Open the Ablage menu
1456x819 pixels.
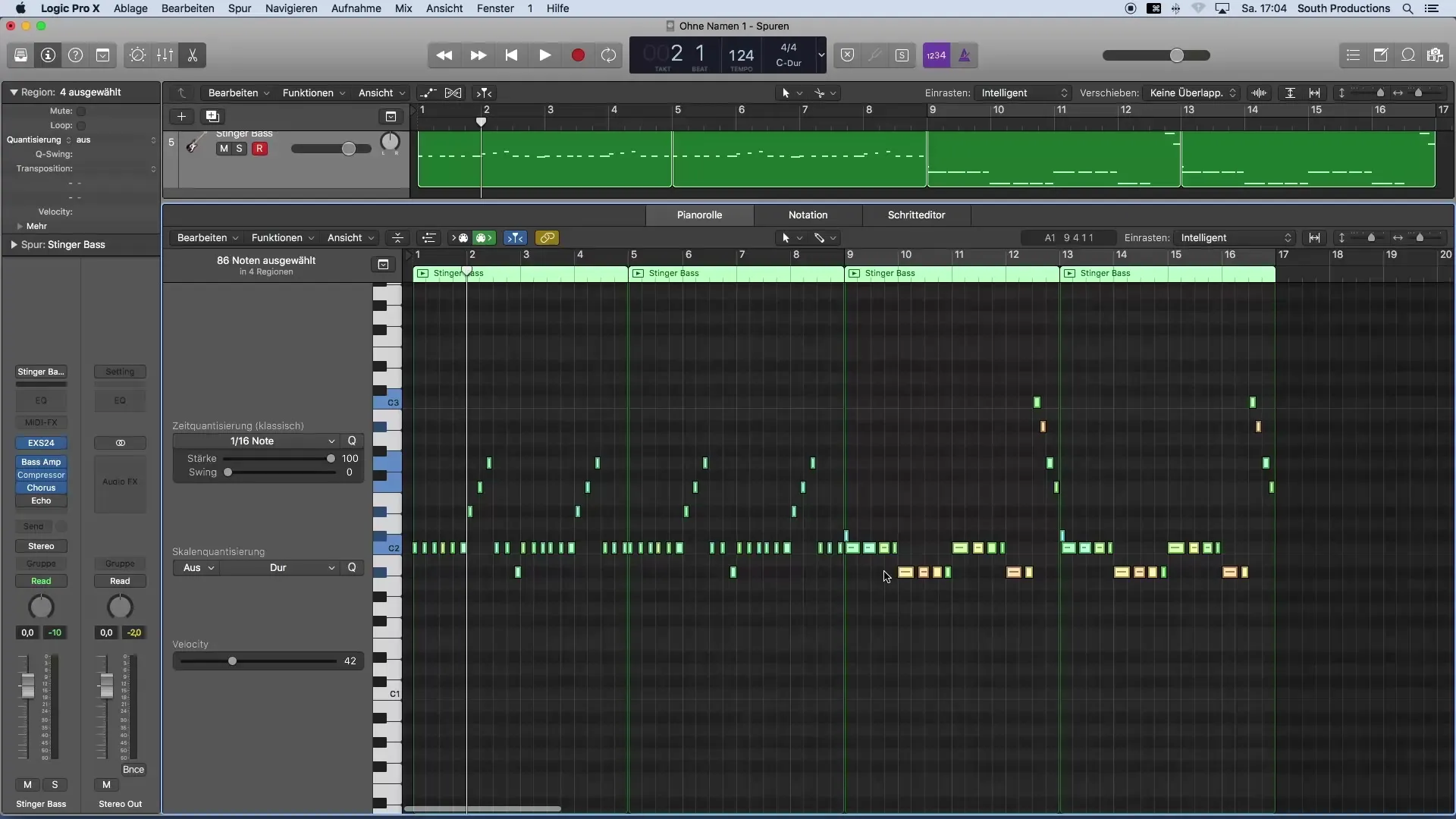(130, 8)
